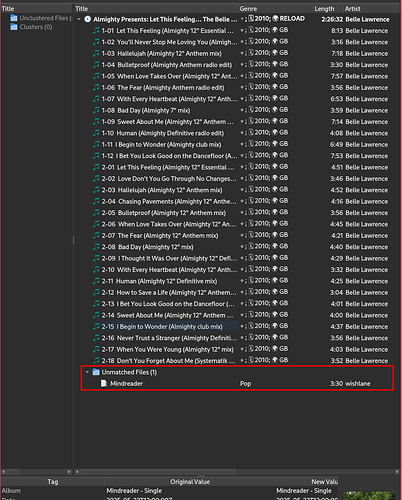
Task: Sort the album list by the Genre column
Action: [x=248, y=9]
